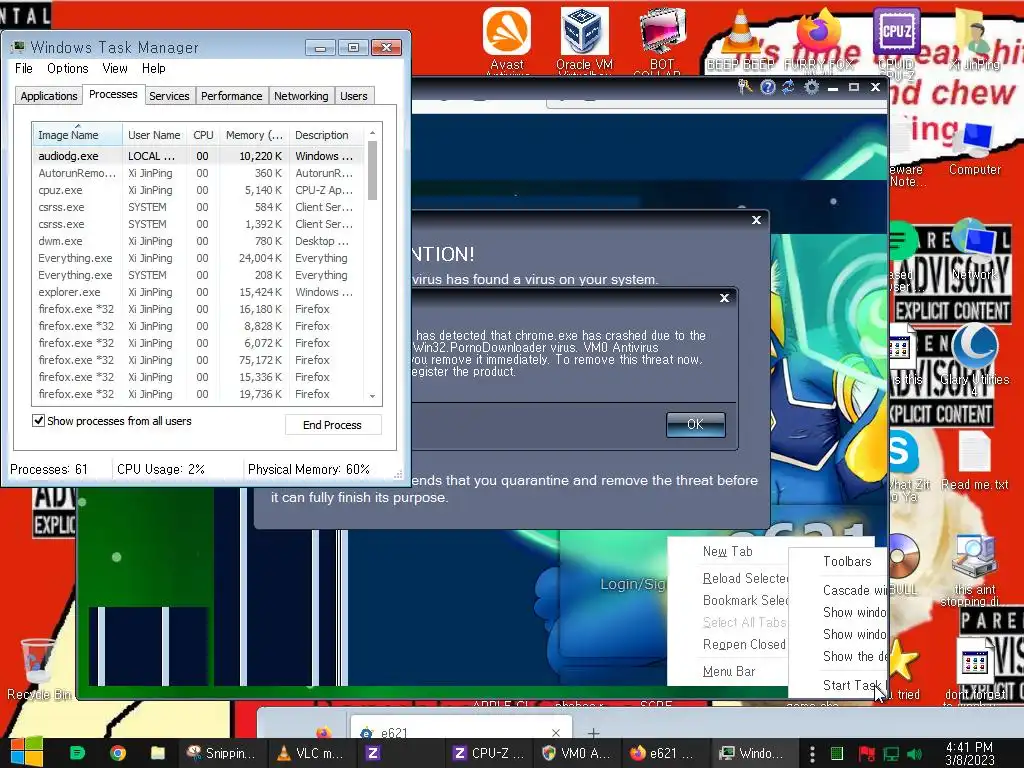Open the Glary Utilities desktop icon

coord(974,359)
